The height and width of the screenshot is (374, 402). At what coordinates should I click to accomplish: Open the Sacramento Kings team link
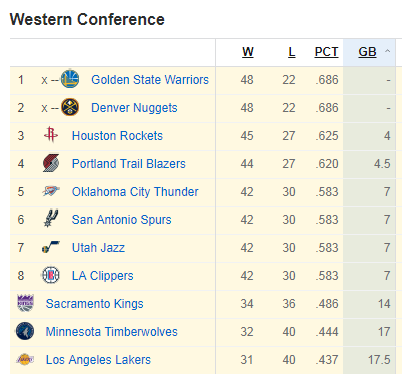(x=94, y=304)
